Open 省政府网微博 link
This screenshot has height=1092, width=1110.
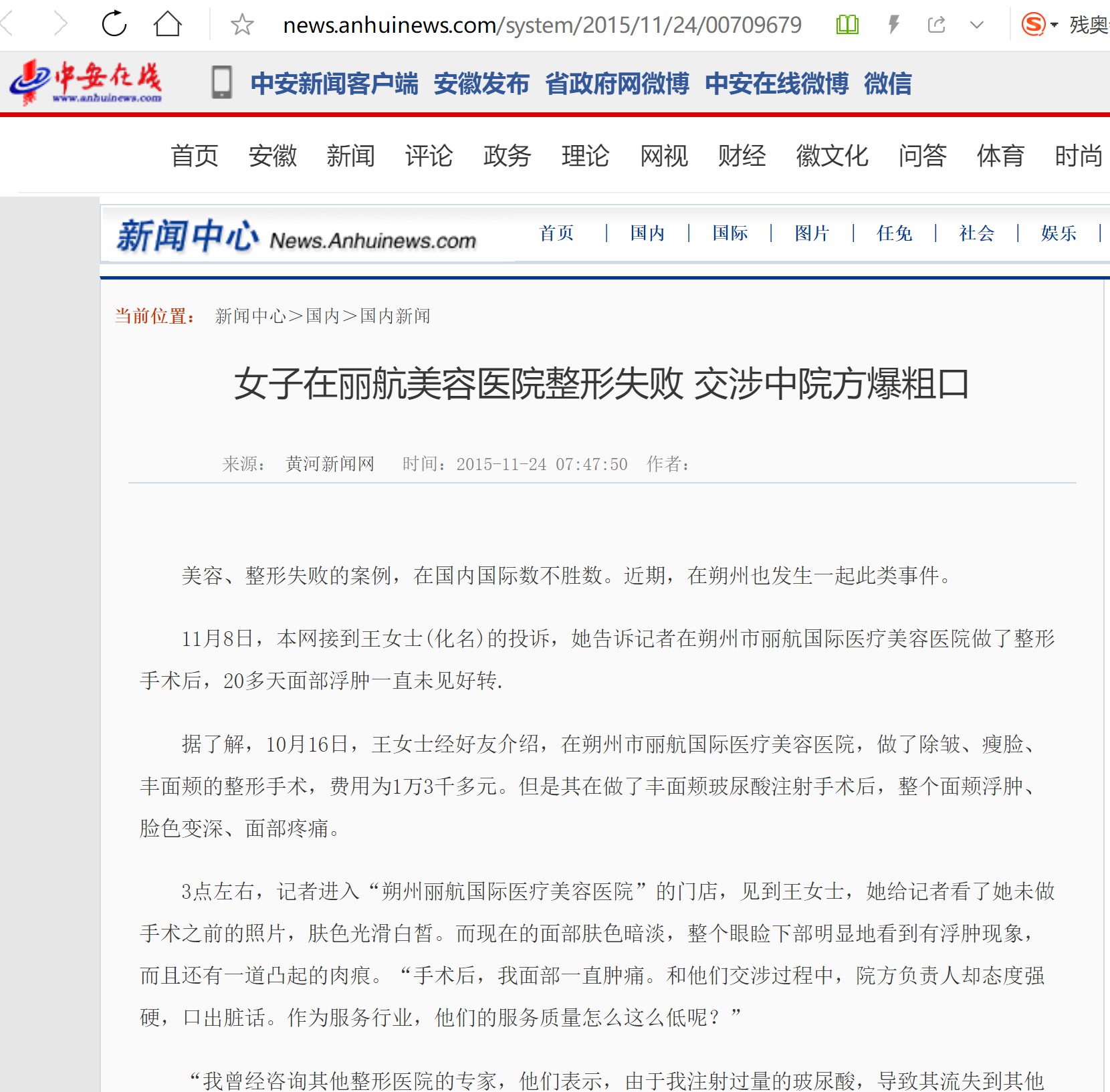[x=617, y=84]
